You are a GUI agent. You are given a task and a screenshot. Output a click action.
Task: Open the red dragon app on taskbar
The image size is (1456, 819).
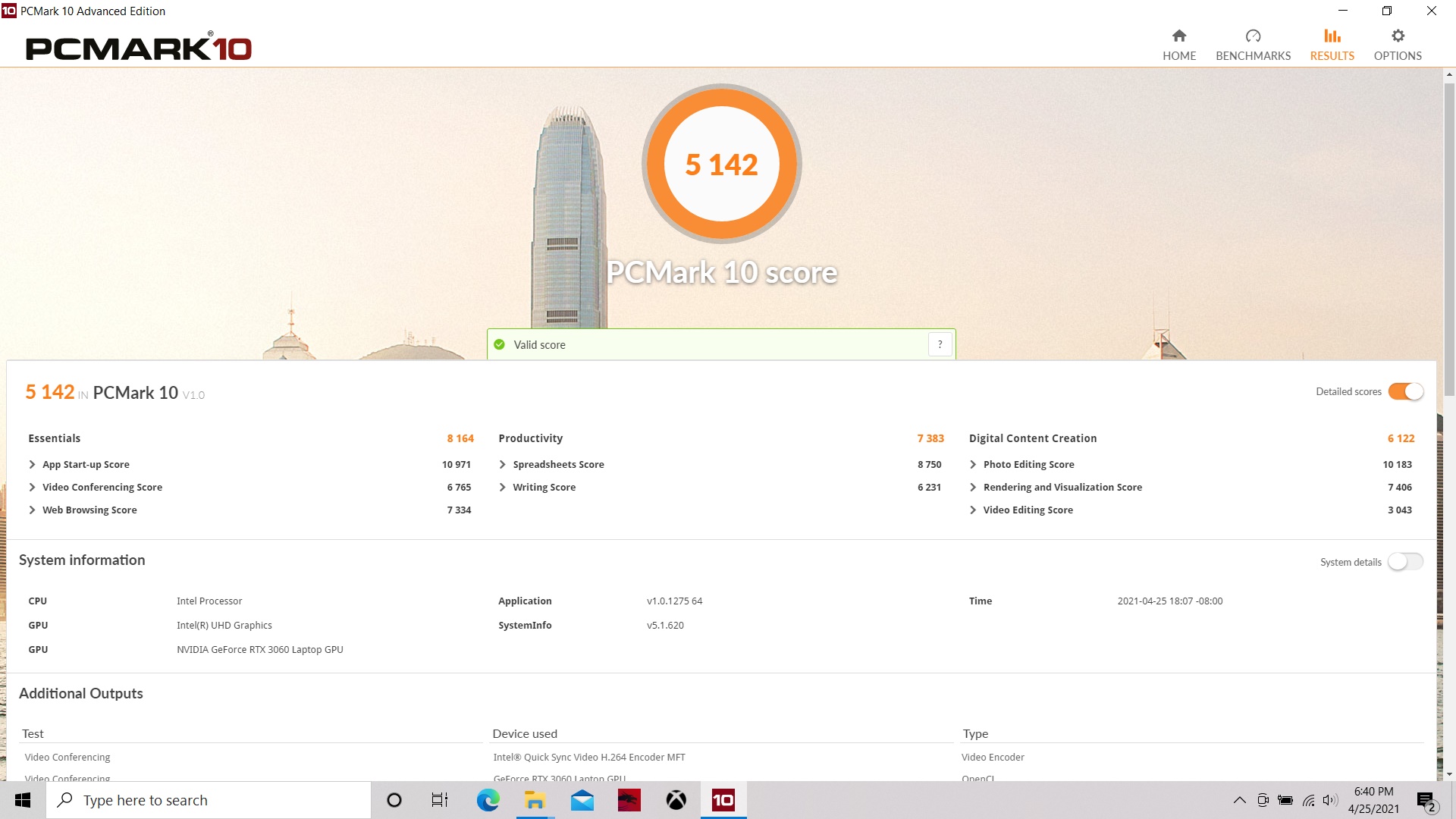pyautogui.click(x=629, y=800)
